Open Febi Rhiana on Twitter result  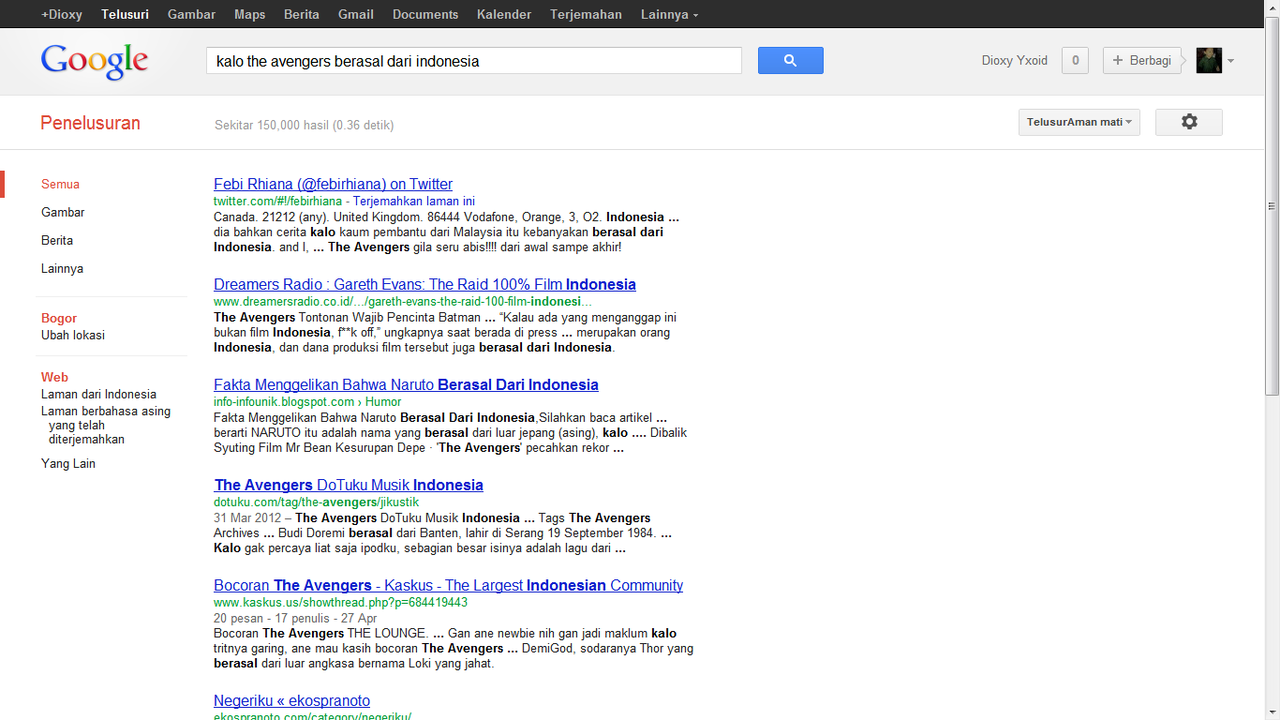click(x=333, y=184)
